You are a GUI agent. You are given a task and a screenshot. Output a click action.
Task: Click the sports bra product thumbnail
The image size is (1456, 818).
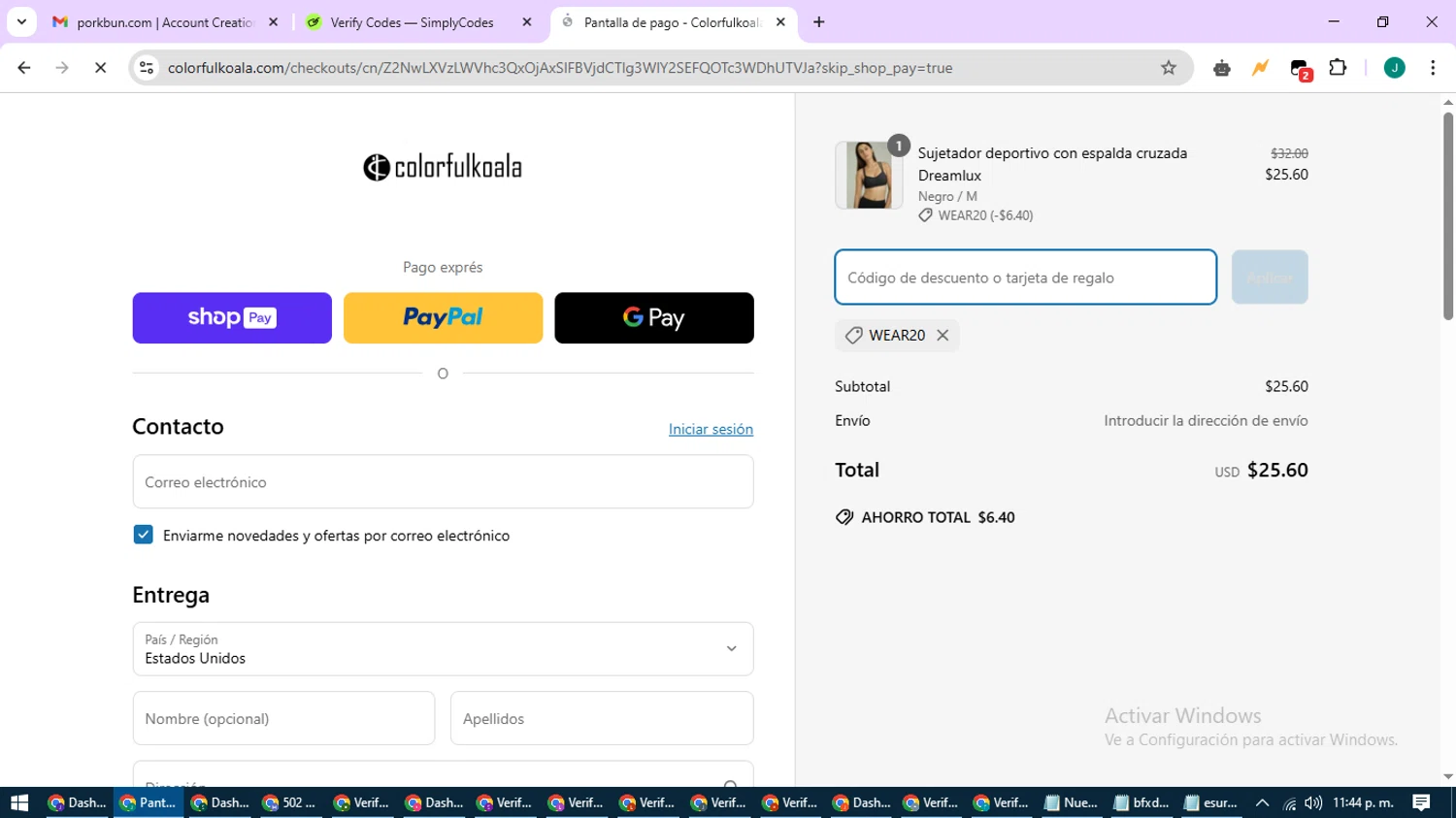869,176
